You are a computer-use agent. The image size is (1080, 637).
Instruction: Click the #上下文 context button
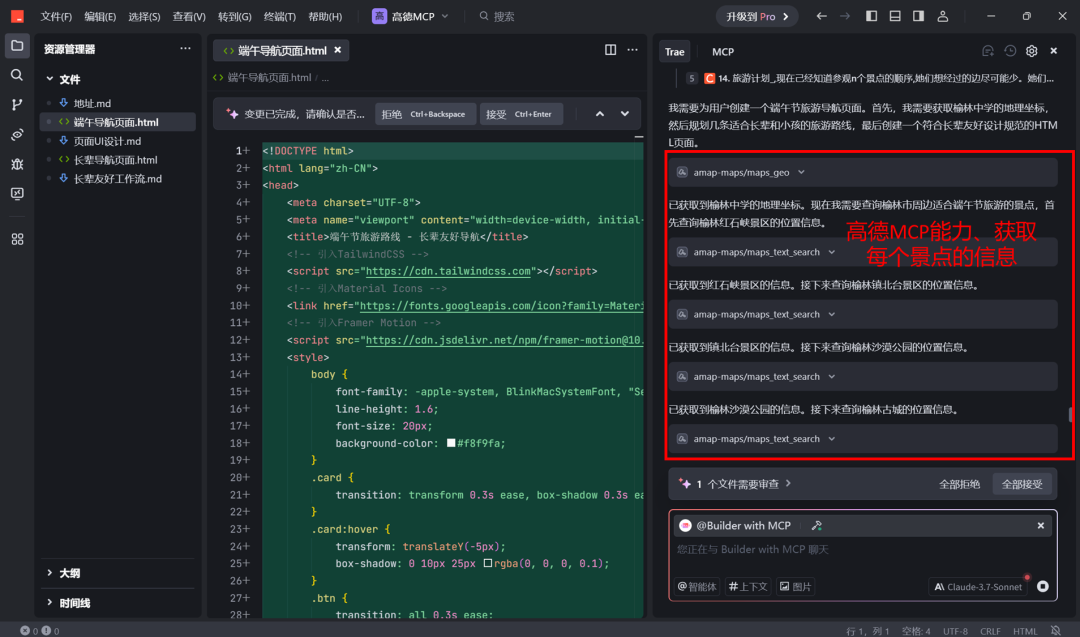coord(748,587)
